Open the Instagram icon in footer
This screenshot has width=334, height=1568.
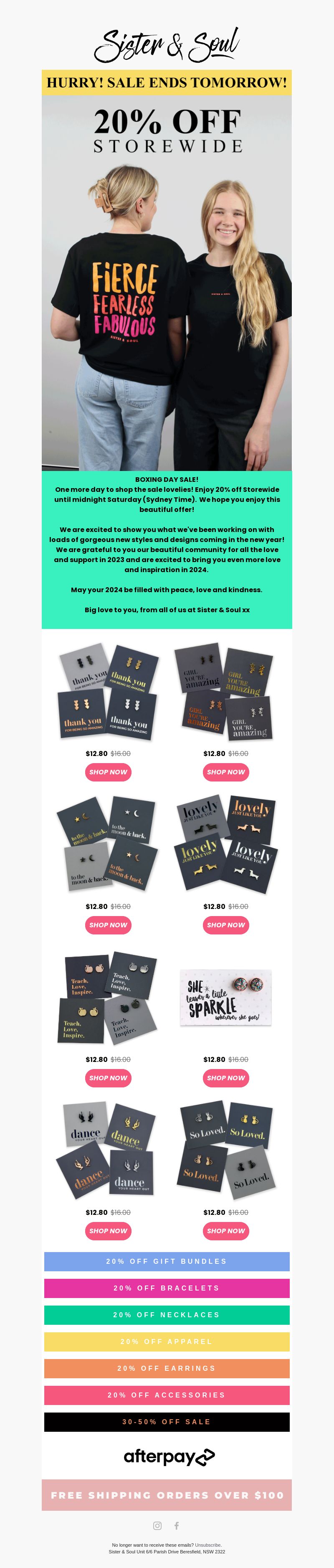(x=157, y=1525)
